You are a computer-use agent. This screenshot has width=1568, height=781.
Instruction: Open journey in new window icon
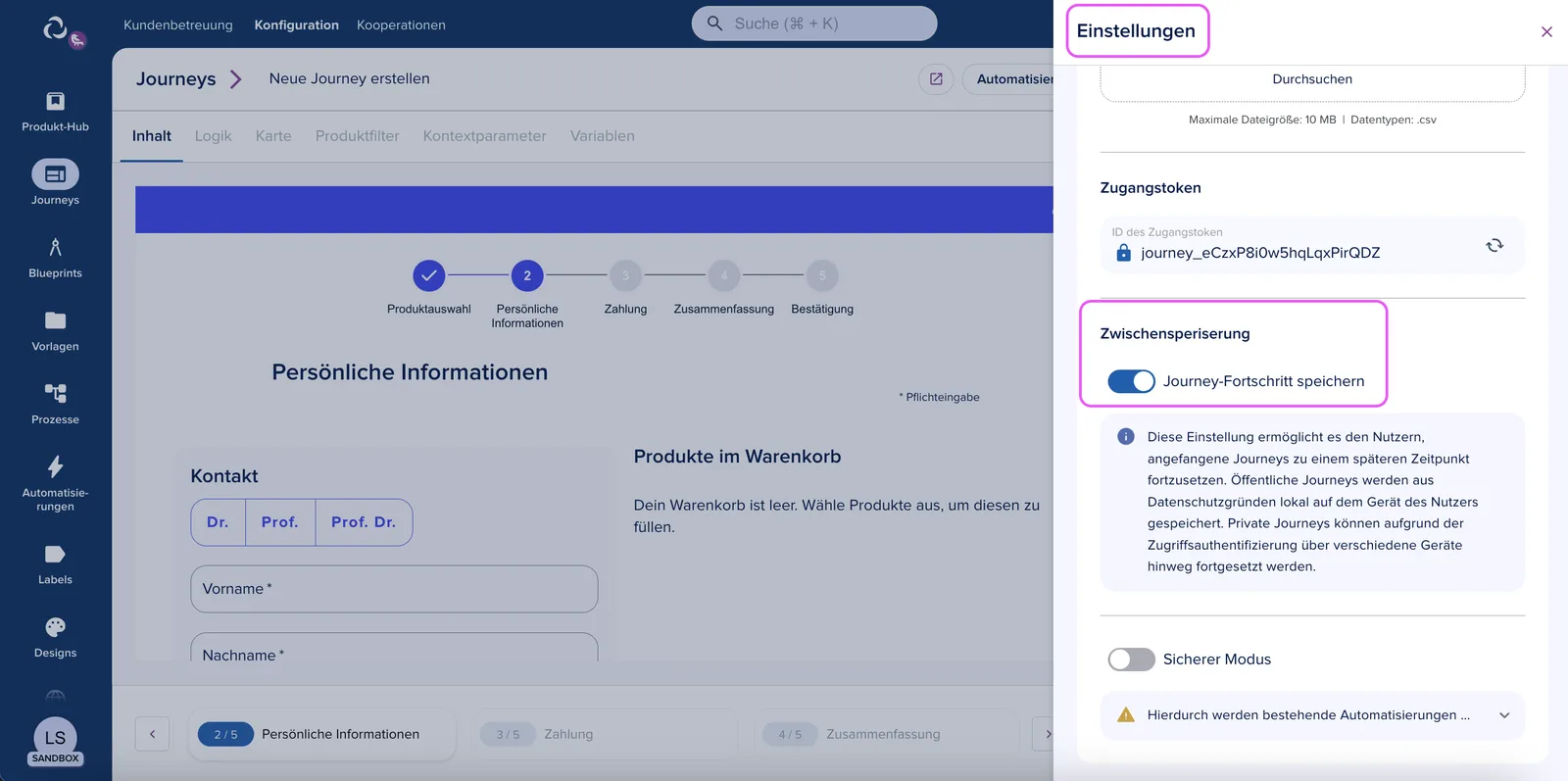click(936, 79)
